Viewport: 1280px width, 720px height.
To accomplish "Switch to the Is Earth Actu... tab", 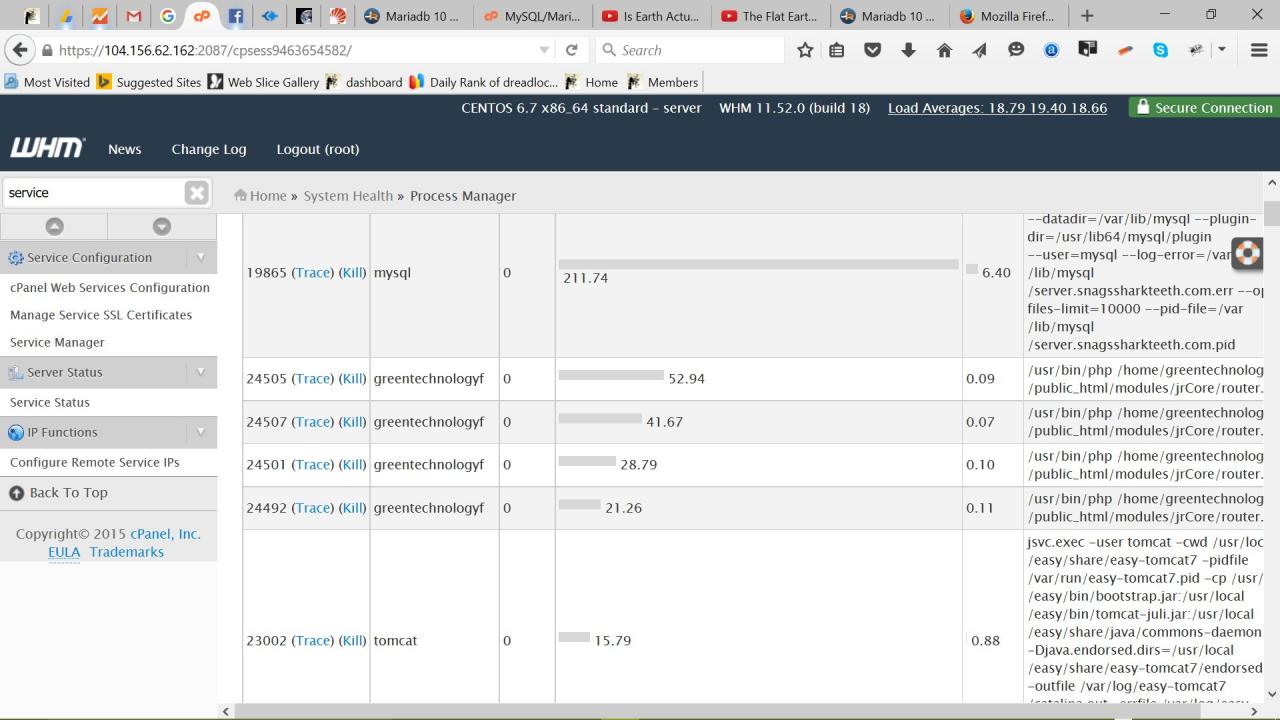I will pyautogui.click(x=649, y=16).
